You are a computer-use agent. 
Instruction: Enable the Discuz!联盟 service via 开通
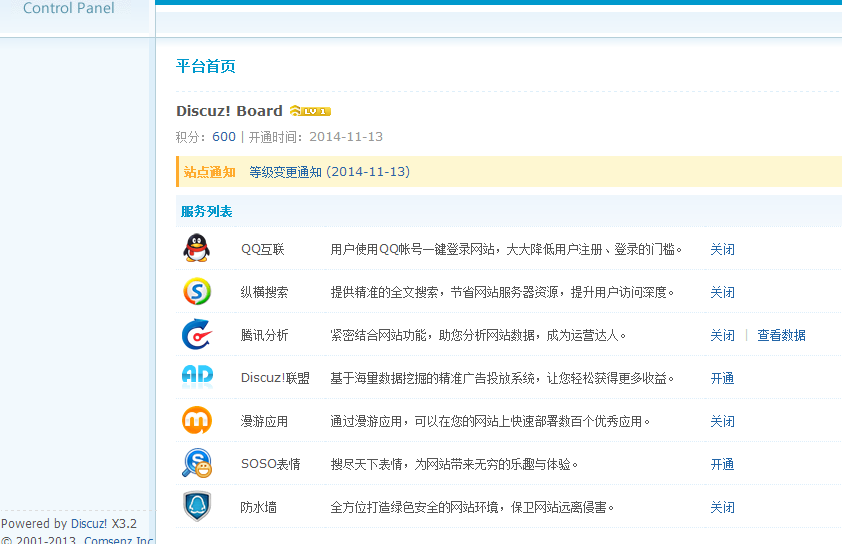click(722, 378)
